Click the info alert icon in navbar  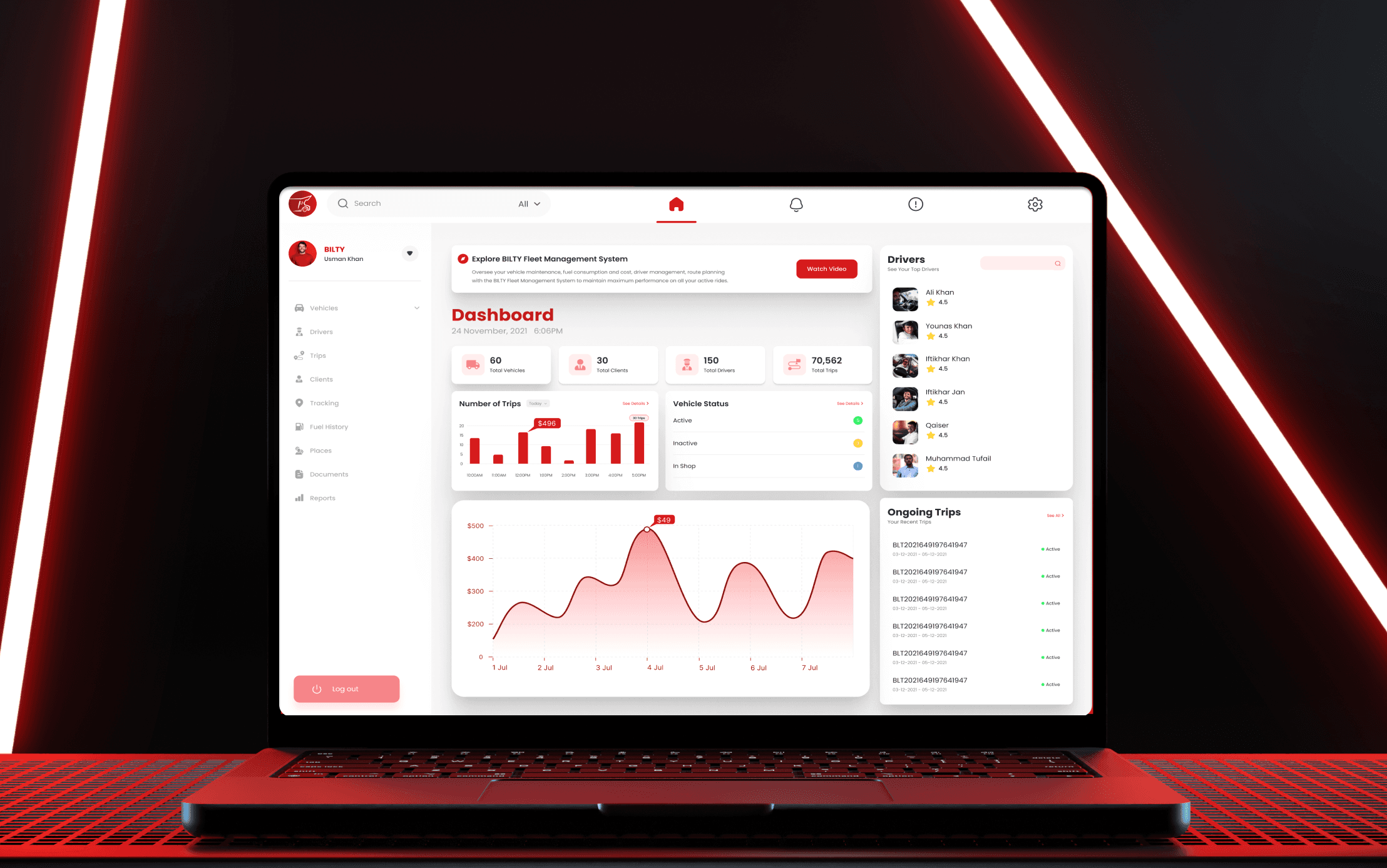pyautogui.click(x=916, y=204)
